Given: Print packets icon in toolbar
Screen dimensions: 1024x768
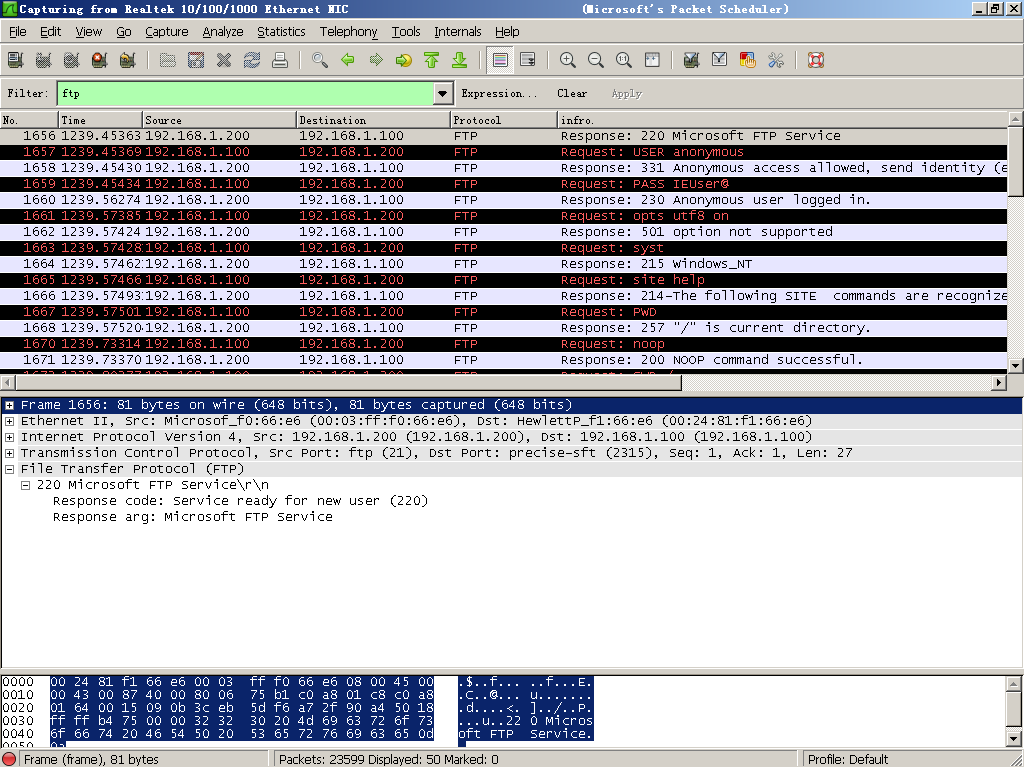Looking at the screenshot, I should pyautogui.click(x=280, y=60).
